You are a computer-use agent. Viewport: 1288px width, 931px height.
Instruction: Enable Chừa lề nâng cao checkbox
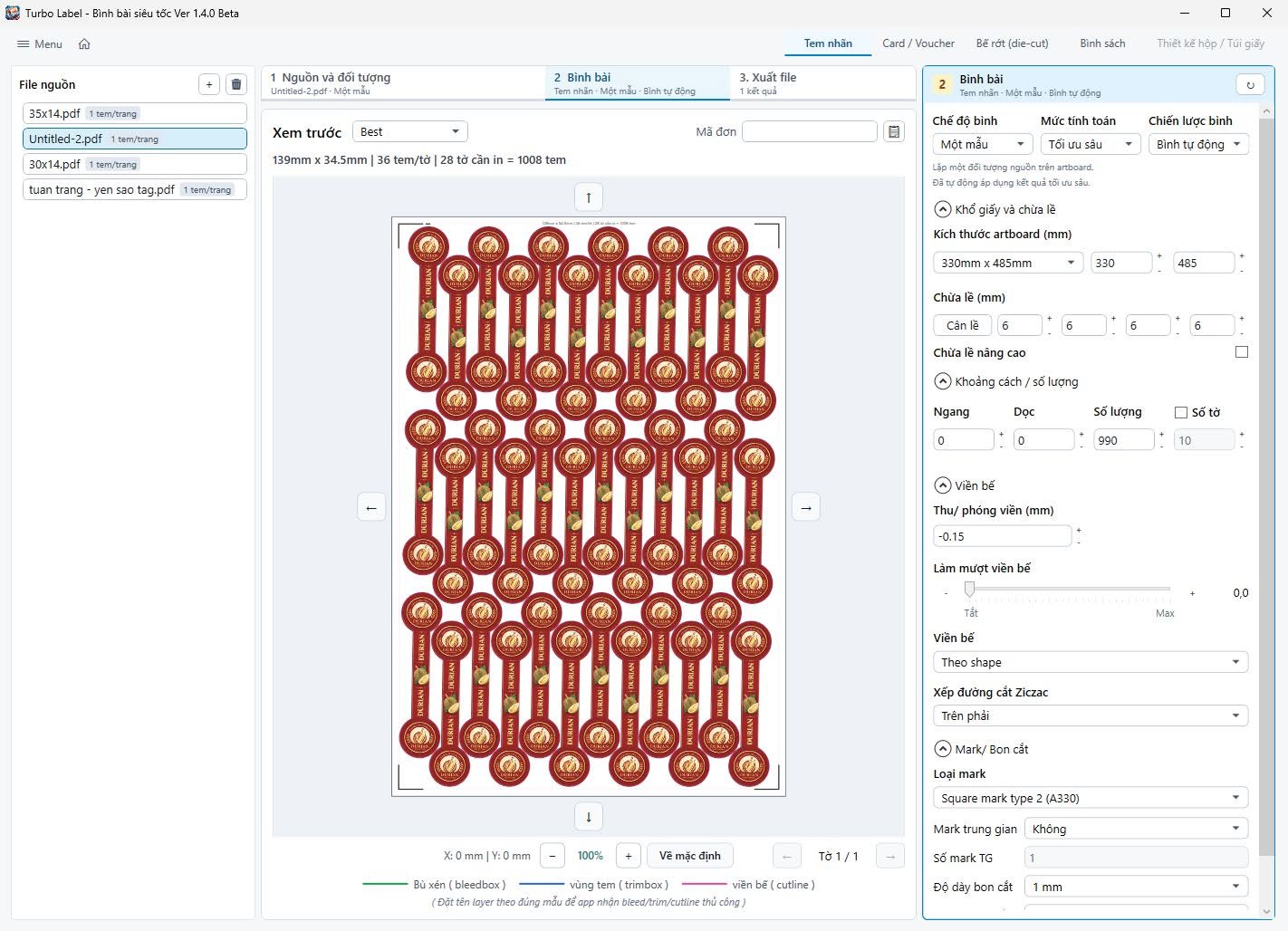click(x=1242, y=352)
